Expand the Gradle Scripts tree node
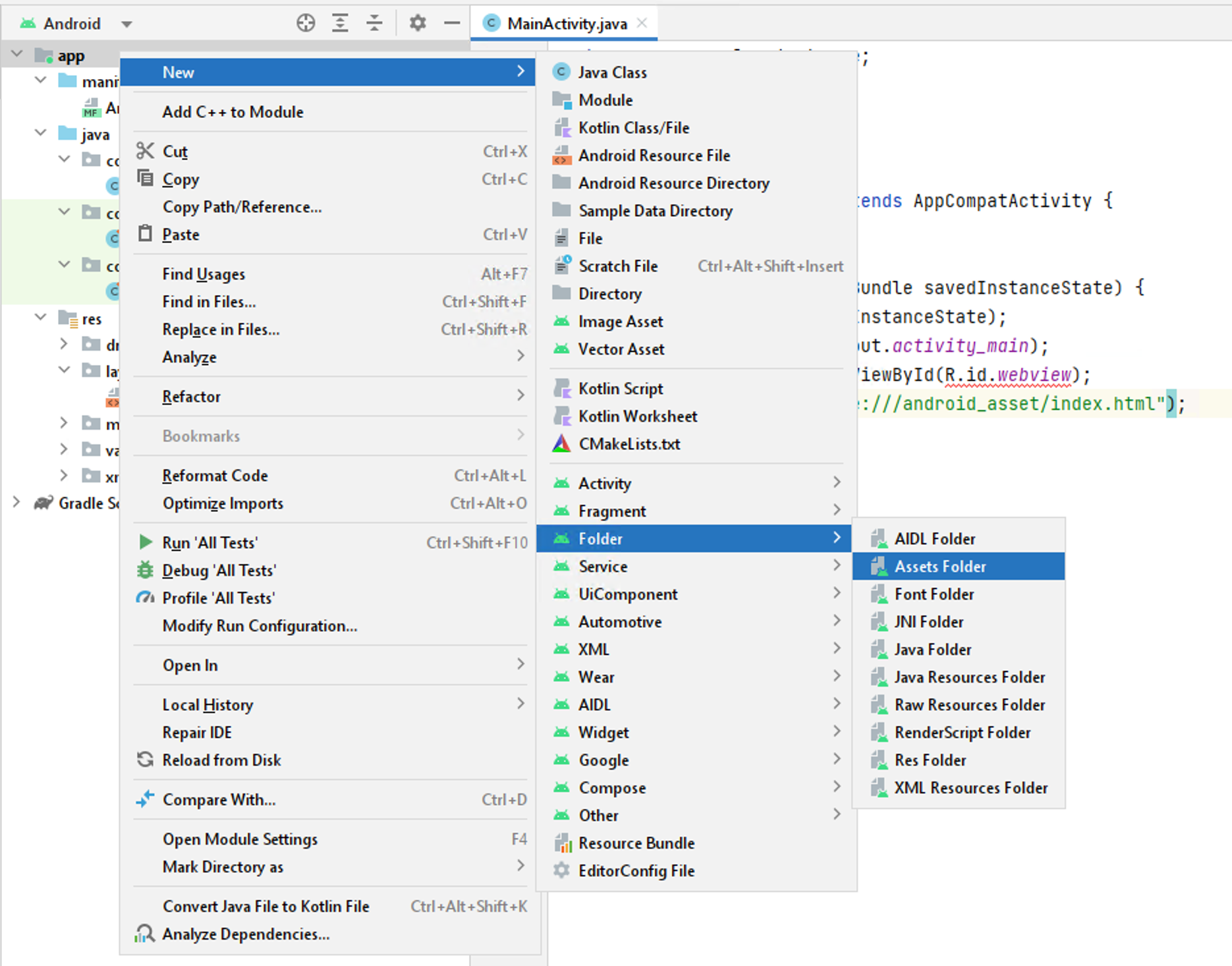 click(x=16, y=503)
